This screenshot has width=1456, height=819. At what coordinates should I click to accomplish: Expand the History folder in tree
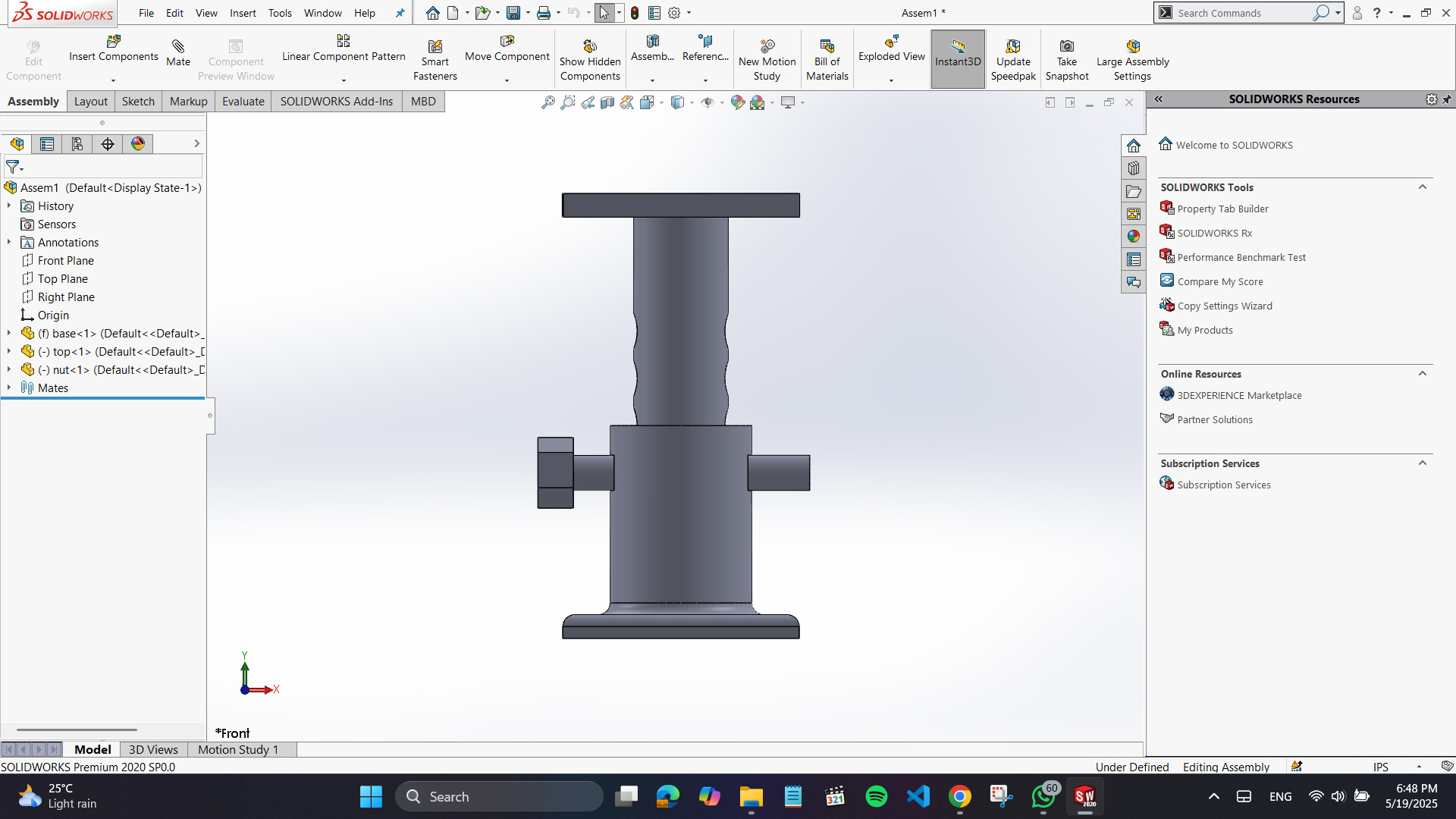(x=9, y=206)
